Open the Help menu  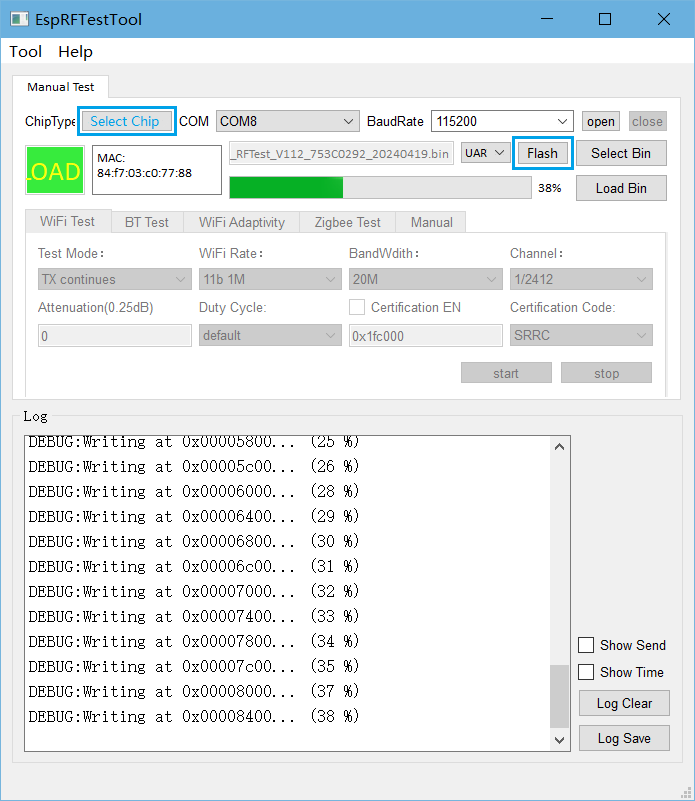[x=75, y=52]
